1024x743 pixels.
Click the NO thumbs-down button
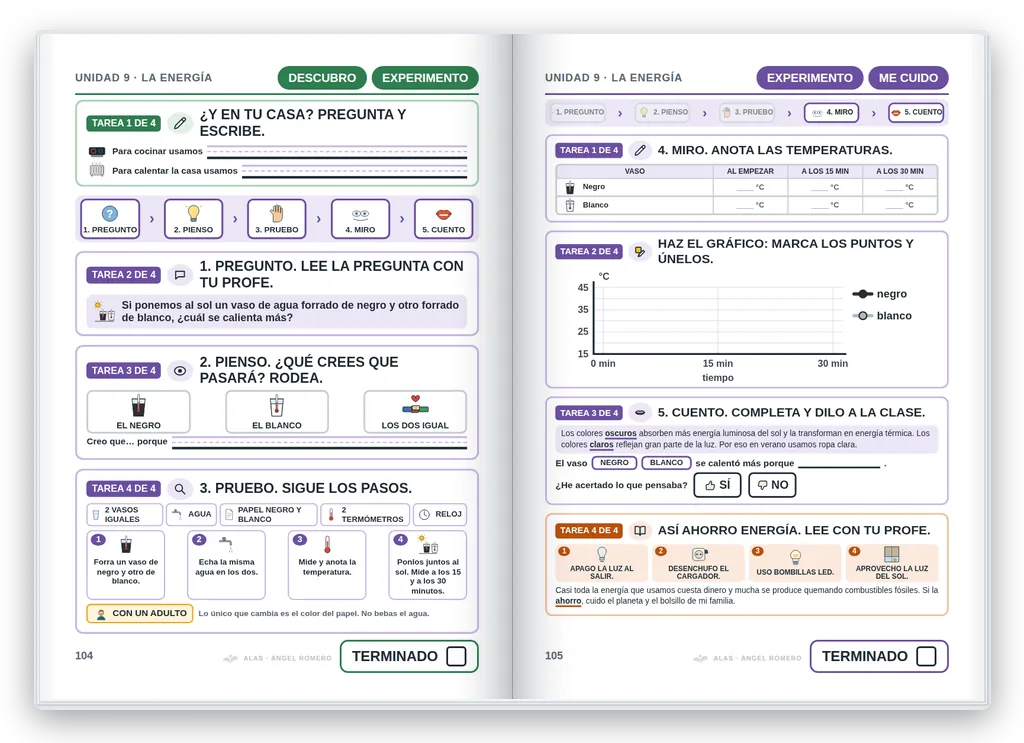pyautogui.click(x=772, y=485)
